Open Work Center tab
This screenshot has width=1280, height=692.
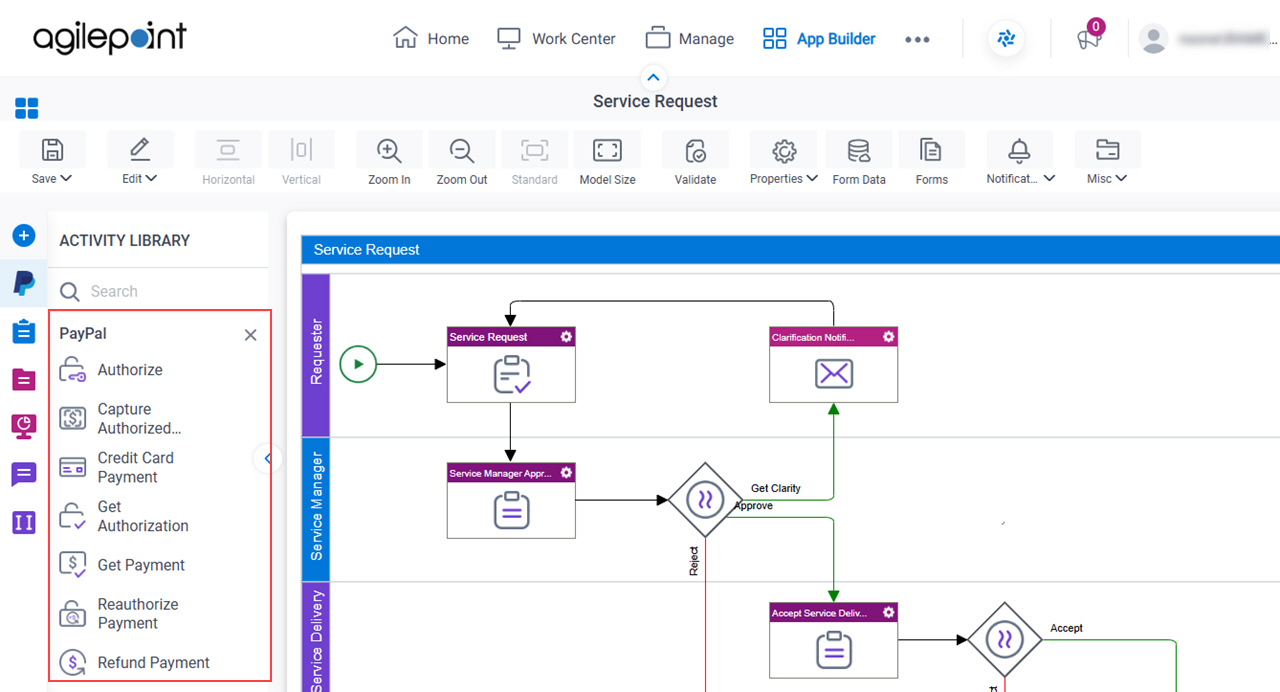pyautogui.click(x=557, y=39)
